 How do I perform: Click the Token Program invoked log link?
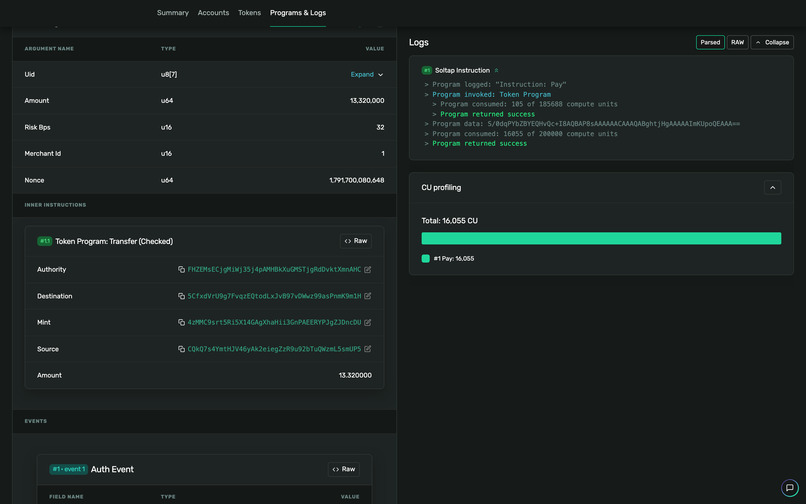[x=491, y=95]
